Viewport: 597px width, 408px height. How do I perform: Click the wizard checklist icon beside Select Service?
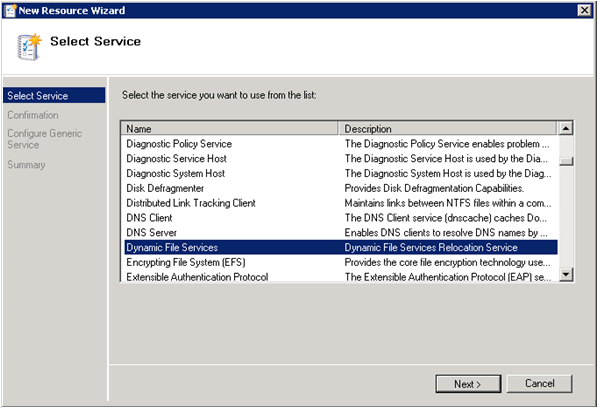(x=29, y=47)
